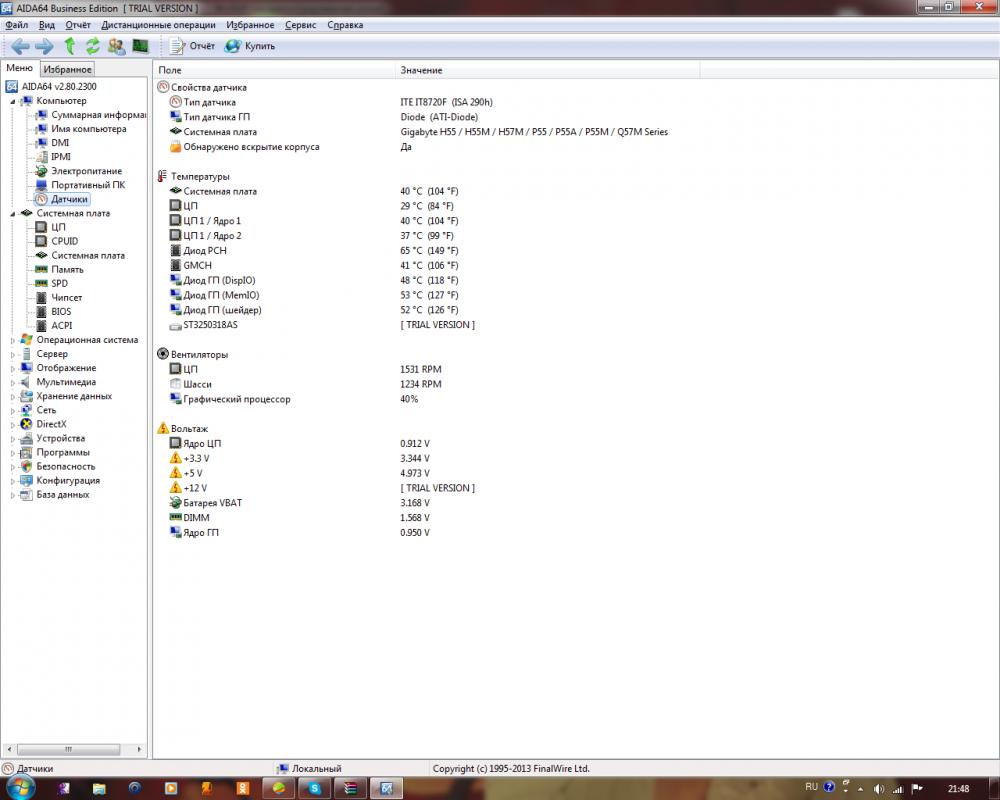Open the Отчёт menu in menu bar
The height and width of the screenshot is (800, 1000).
point(78,25)
